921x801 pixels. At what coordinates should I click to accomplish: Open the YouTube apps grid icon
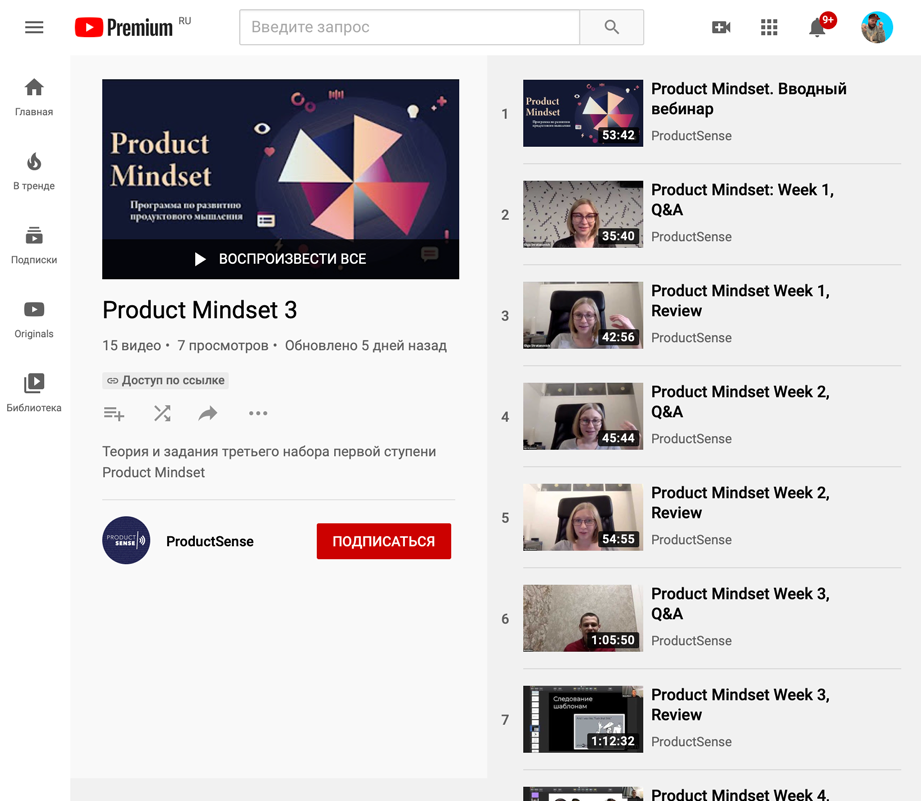(x=769, y=27)
